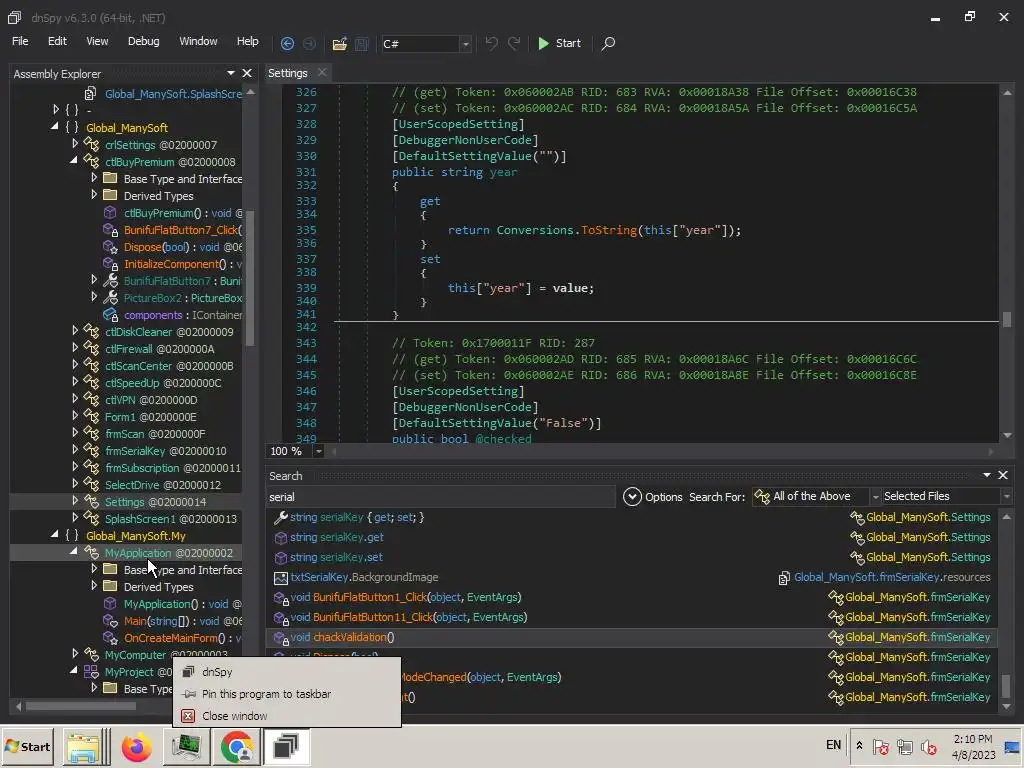Click the Dispose(bool) method icon
This screenshot has height=768, width=1024.
pos(110,247)
